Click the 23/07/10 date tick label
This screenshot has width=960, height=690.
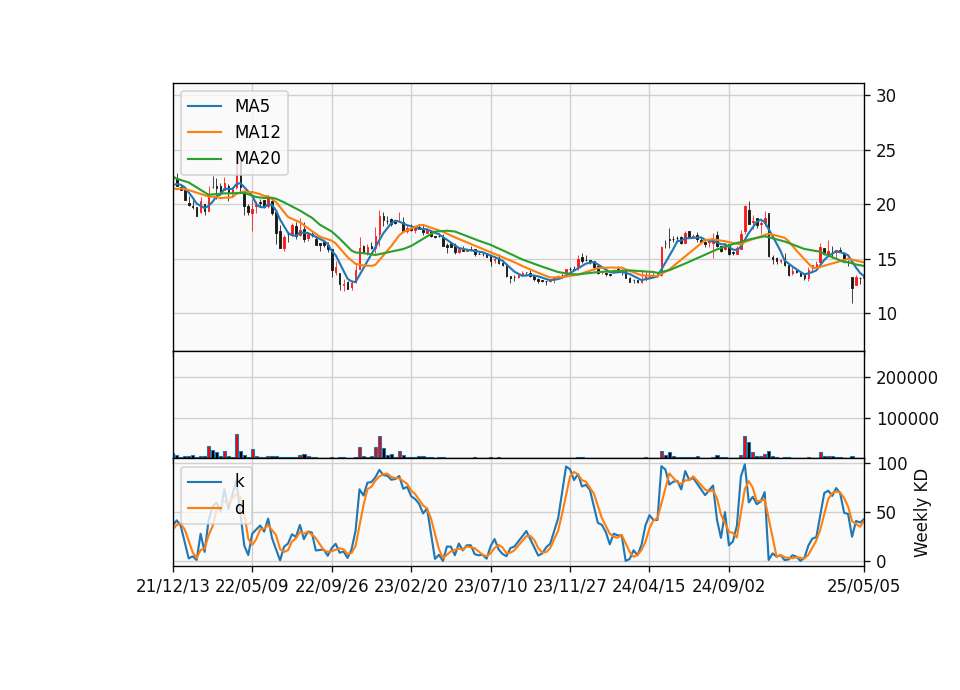point(490,586)
